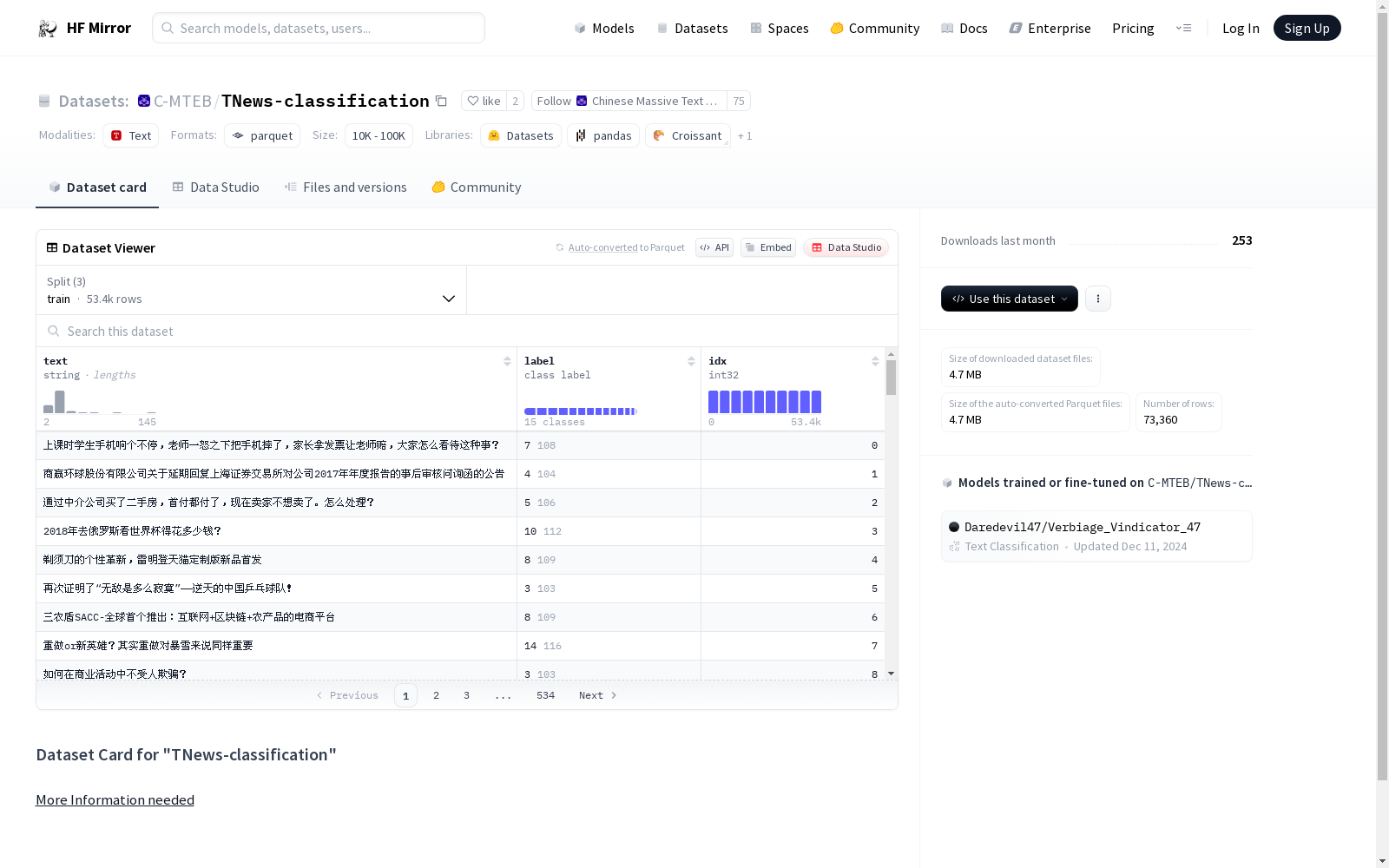Screen dimensions: 1389x868
Task: Show the +1 additional libraries
Action: [x=745, y=135]
